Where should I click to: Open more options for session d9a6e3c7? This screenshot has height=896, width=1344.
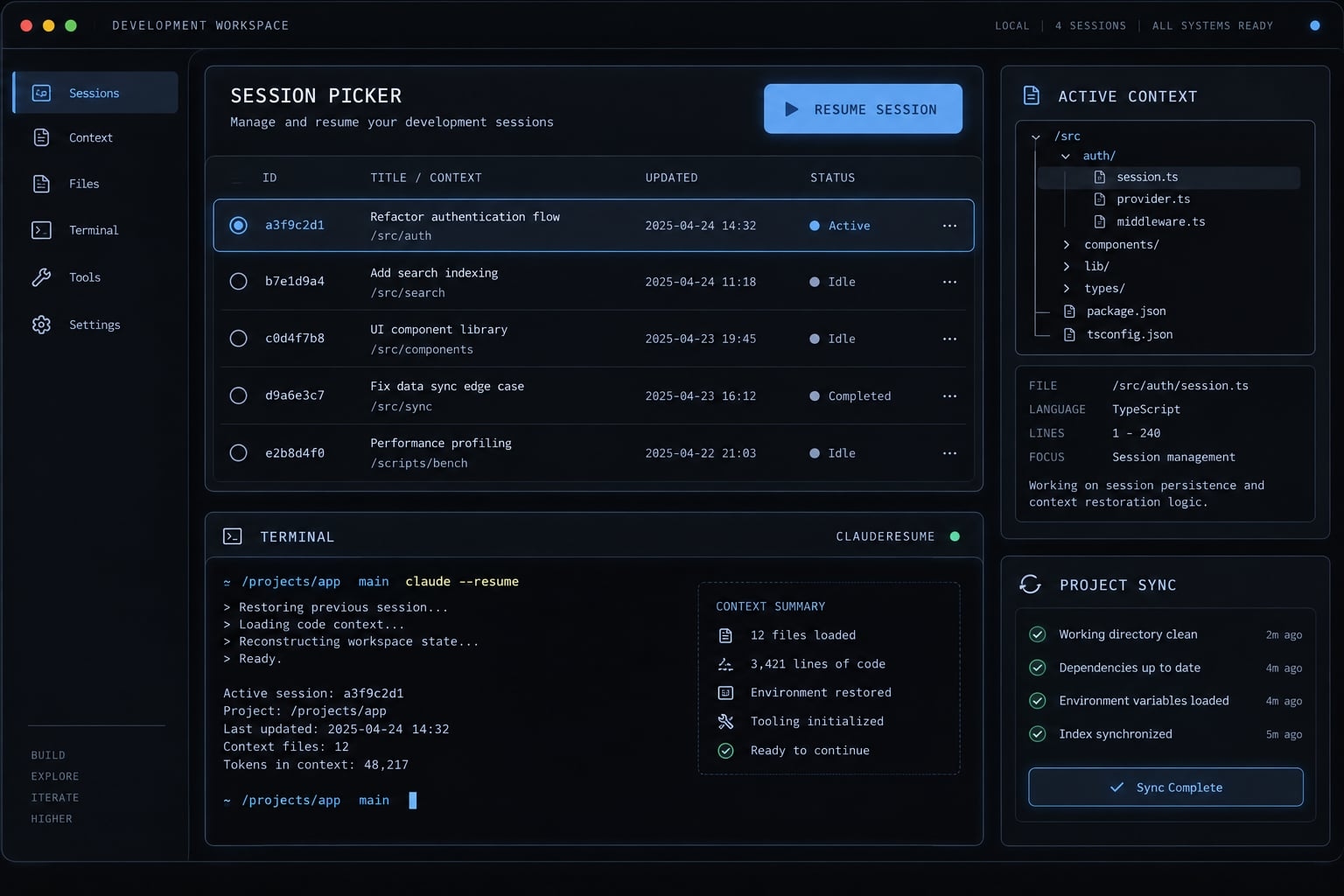[x=949, y=396]
